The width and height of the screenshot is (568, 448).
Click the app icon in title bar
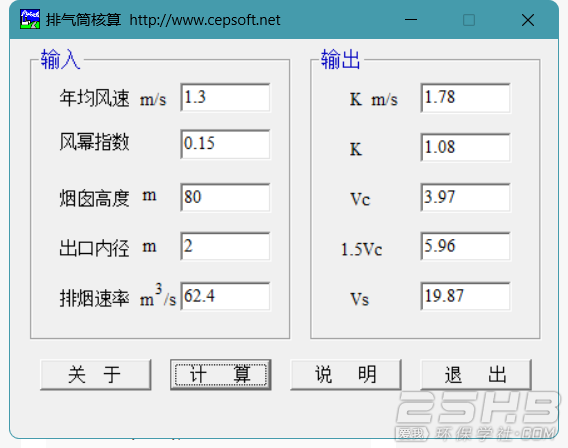coord(30,20)
